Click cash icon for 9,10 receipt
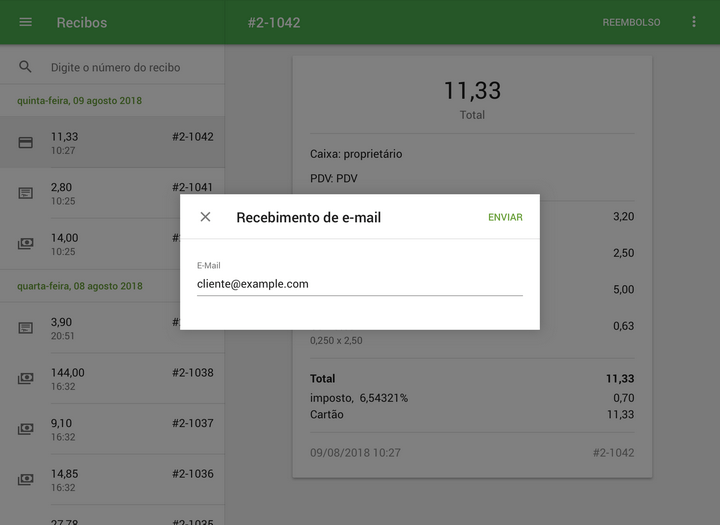 coord(25,429)
